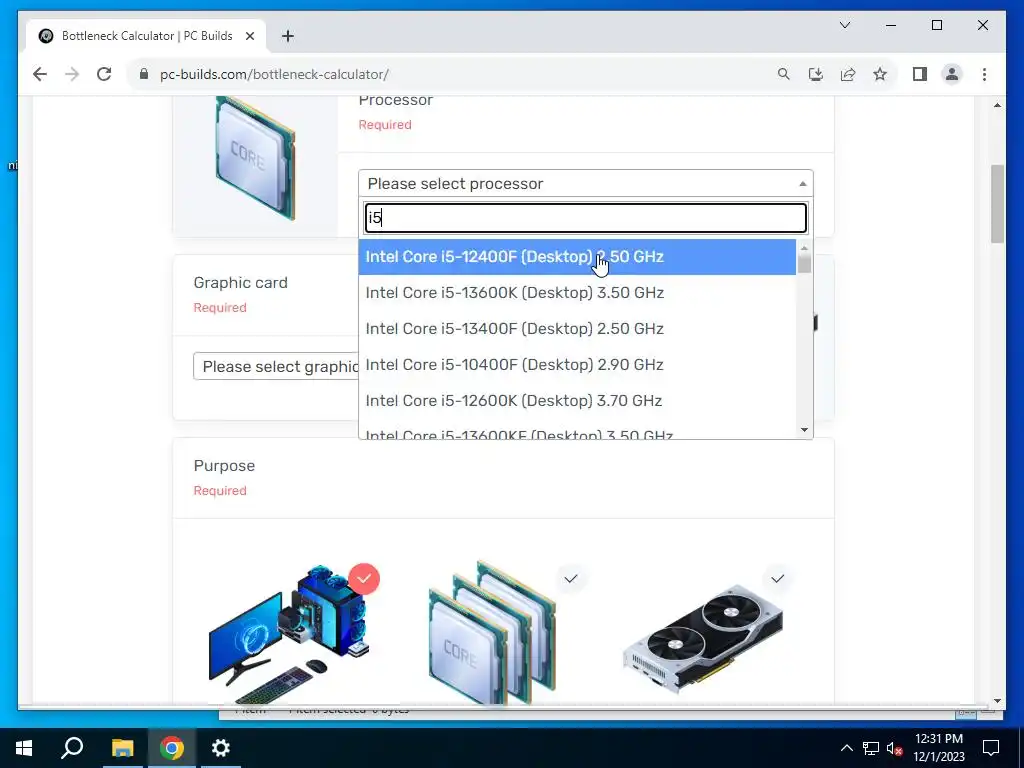Open the Please select graphic card dropdown
This screenshot has width=1024, height=768.
276,366
